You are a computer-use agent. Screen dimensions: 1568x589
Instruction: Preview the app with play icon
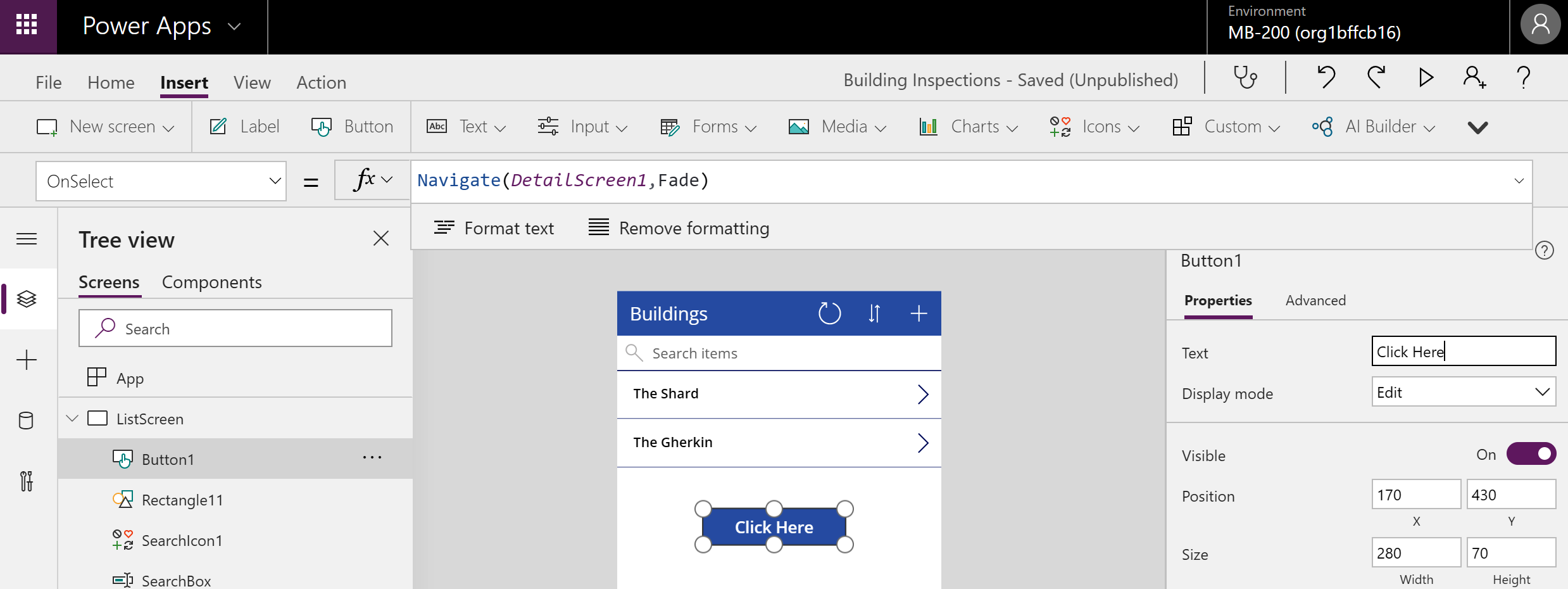click(x=1426, y=78)
